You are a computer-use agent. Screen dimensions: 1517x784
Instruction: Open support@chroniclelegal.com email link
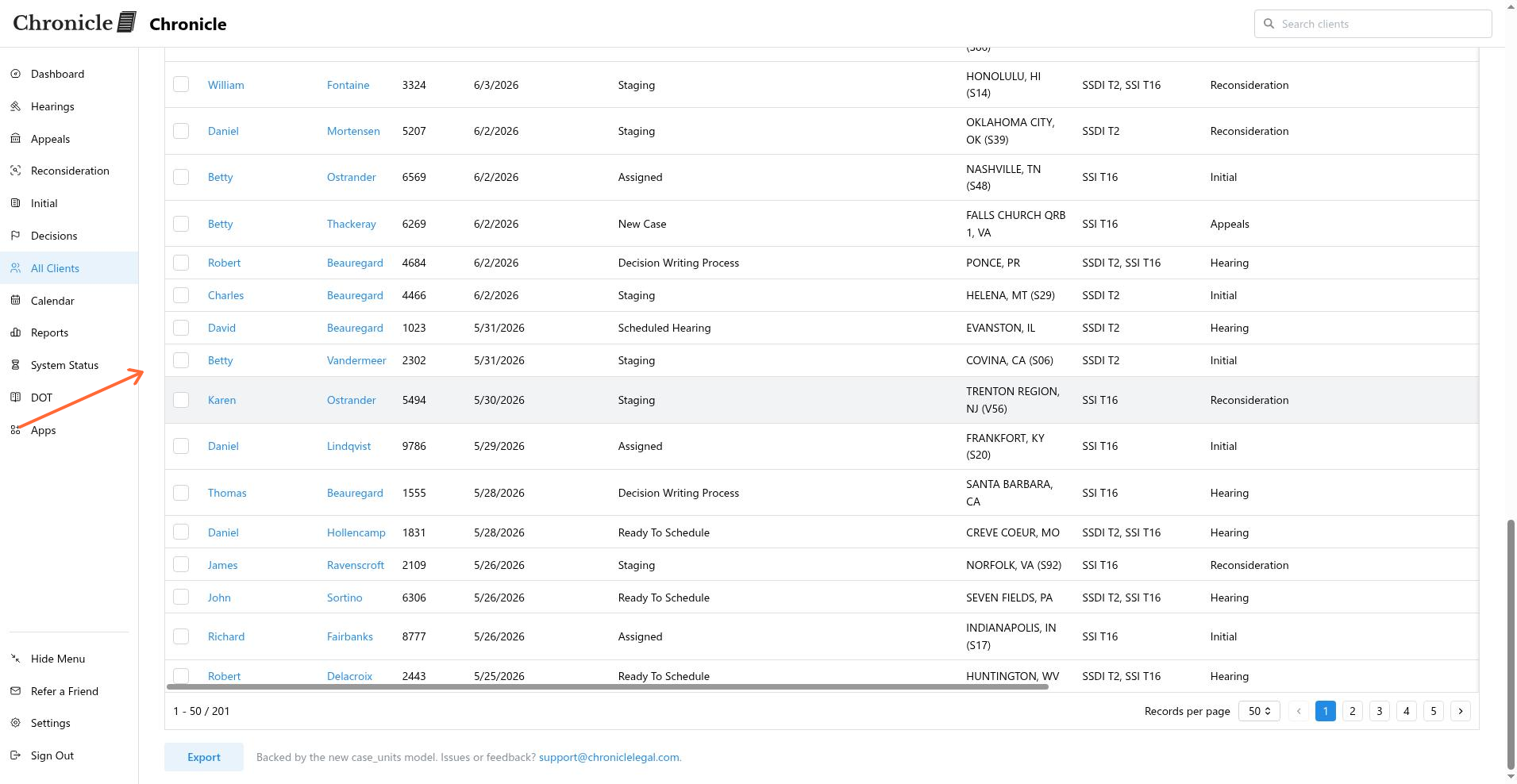[609, 757]
